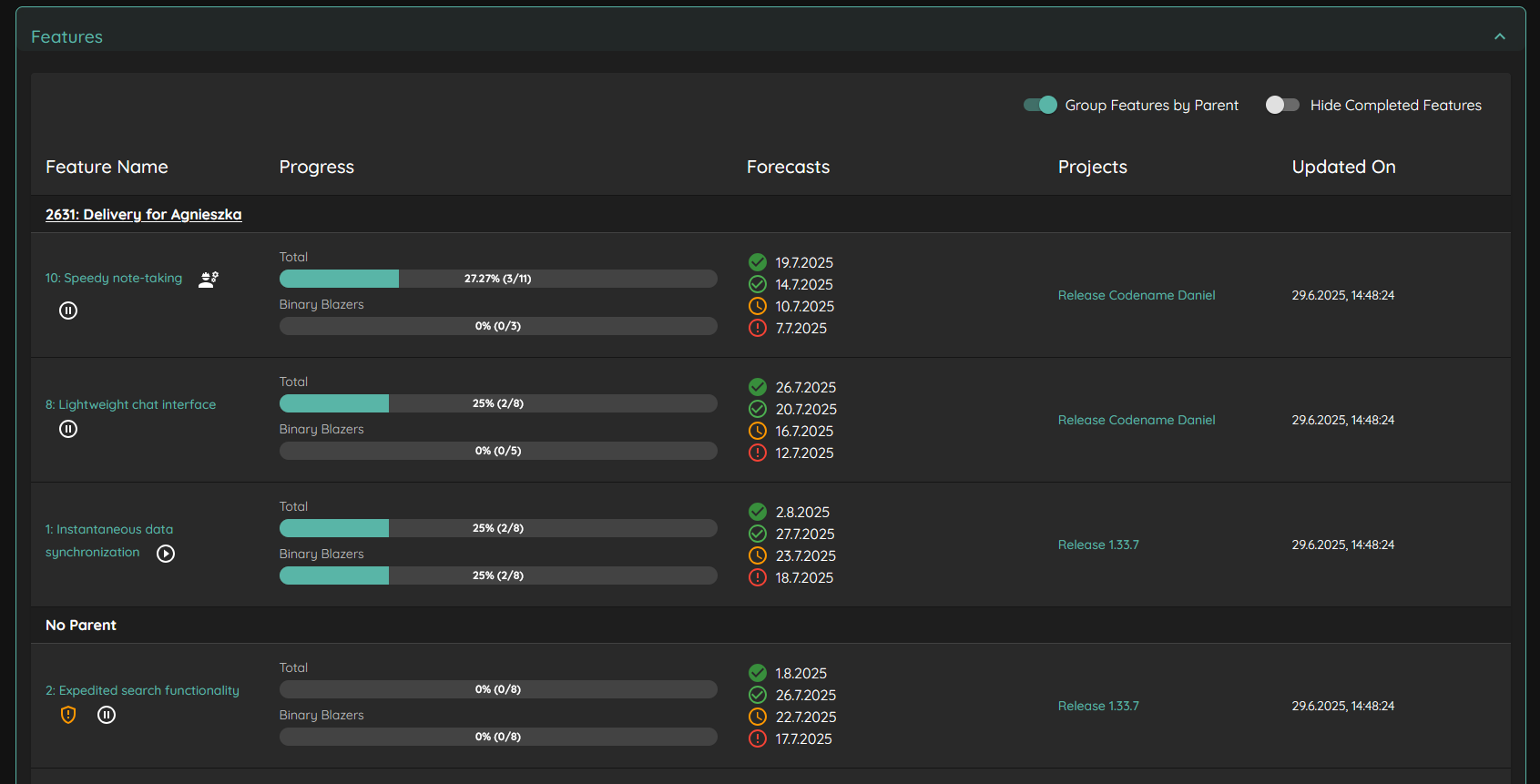Click the Feature Name column header

click(x=107, y=167)
